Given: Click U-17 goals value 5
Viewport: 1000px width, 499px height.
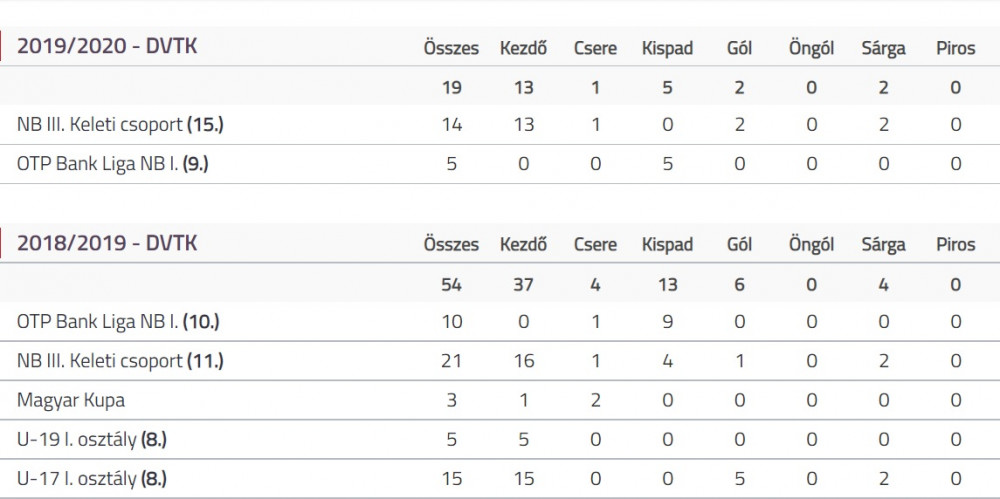Looking at the screenshot, I should [739, 479].
